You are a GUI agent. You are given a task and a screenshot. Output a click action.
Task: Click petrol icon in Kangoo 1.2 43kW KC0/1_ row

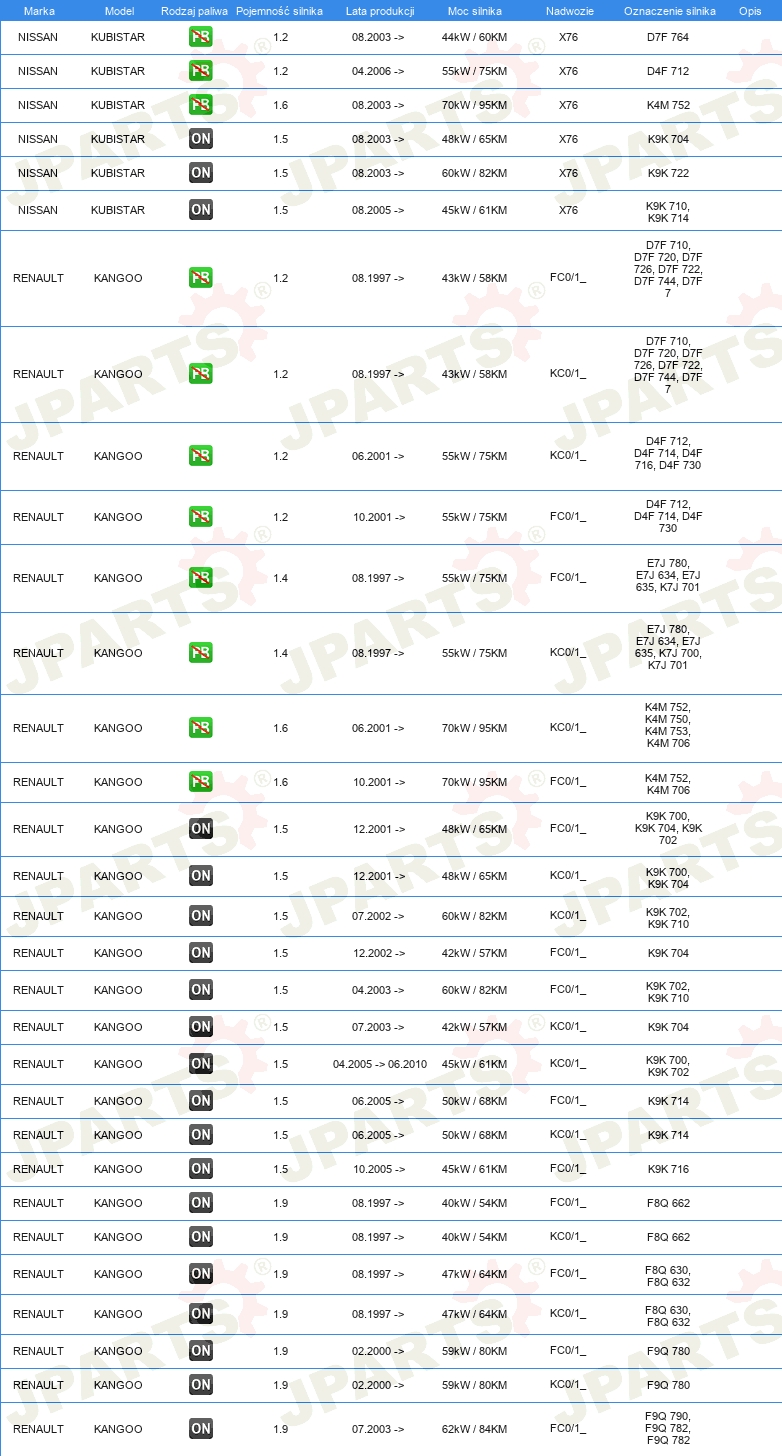[x=201, y=374]
